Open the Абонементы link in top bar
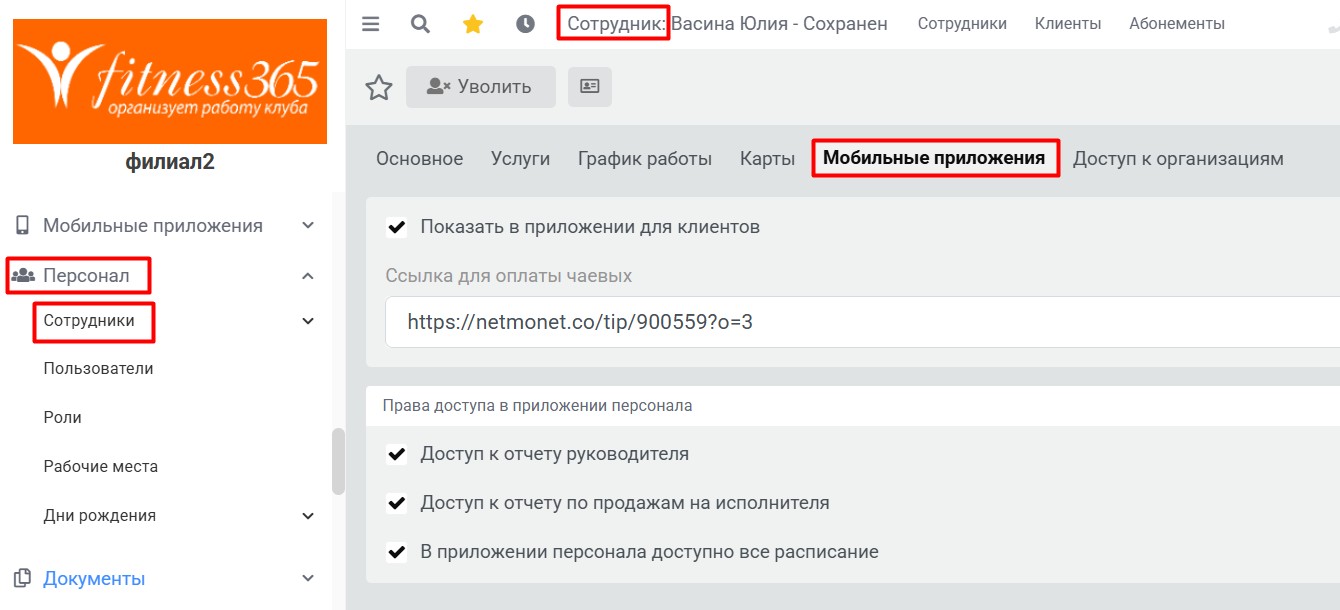This screenshot has height=610, width=1340. click(1177, 24)
